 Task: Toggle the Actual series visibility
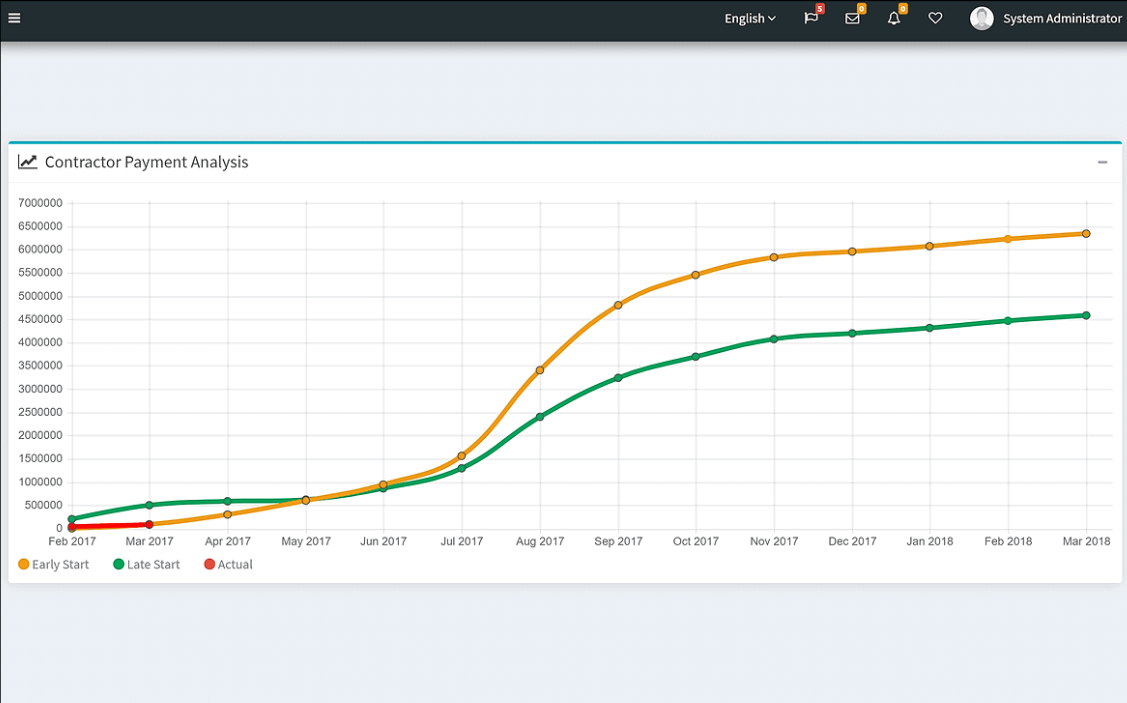228,564
